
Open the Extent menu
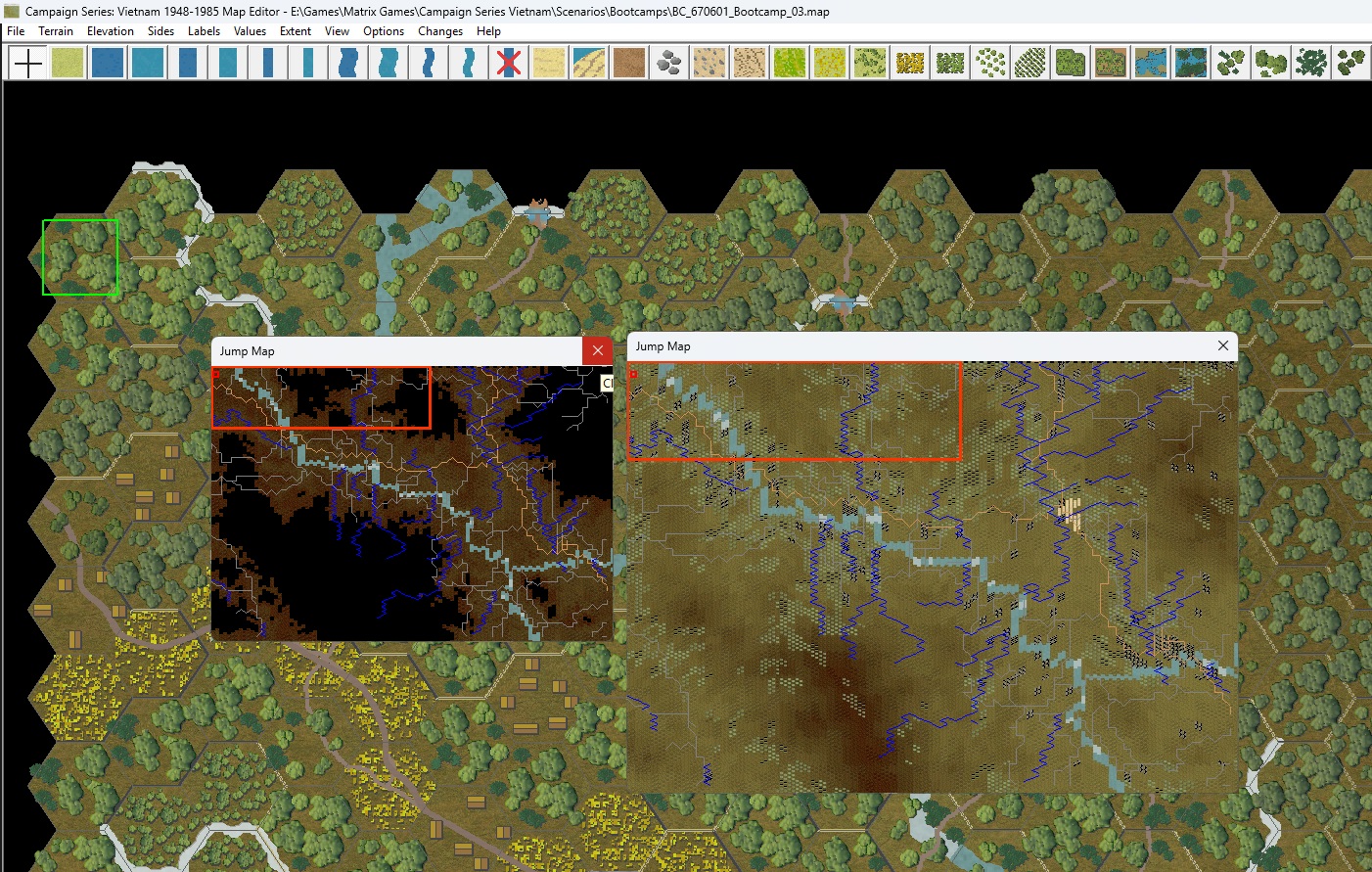point(296,31)
